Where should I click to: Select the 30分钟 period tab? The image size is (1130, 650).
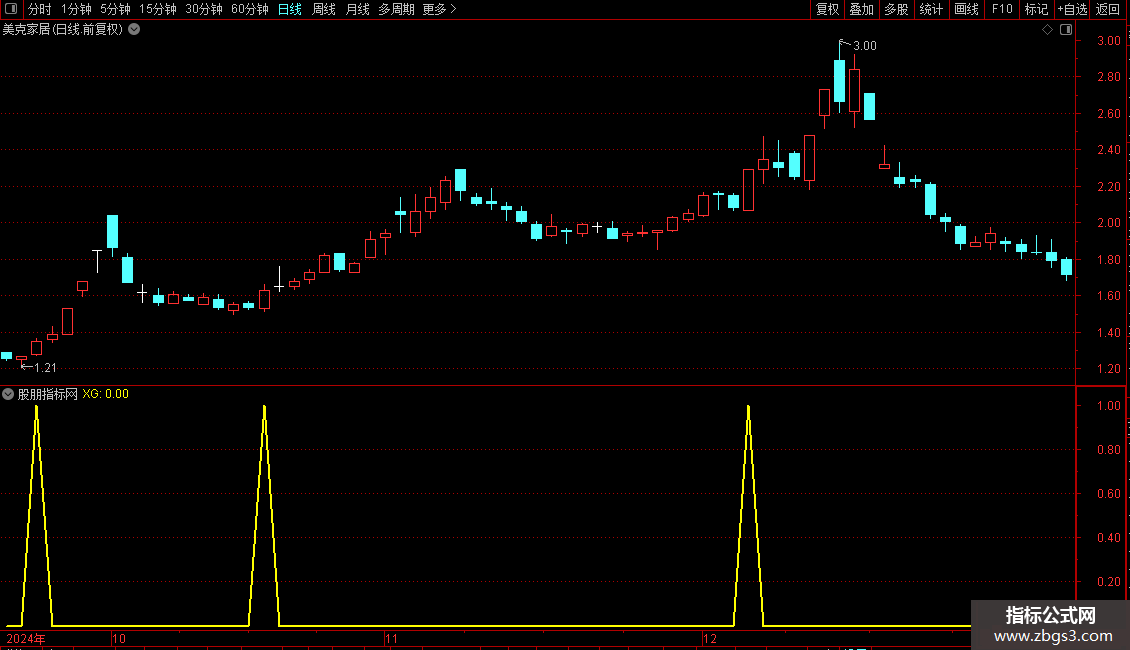[204, 9]
